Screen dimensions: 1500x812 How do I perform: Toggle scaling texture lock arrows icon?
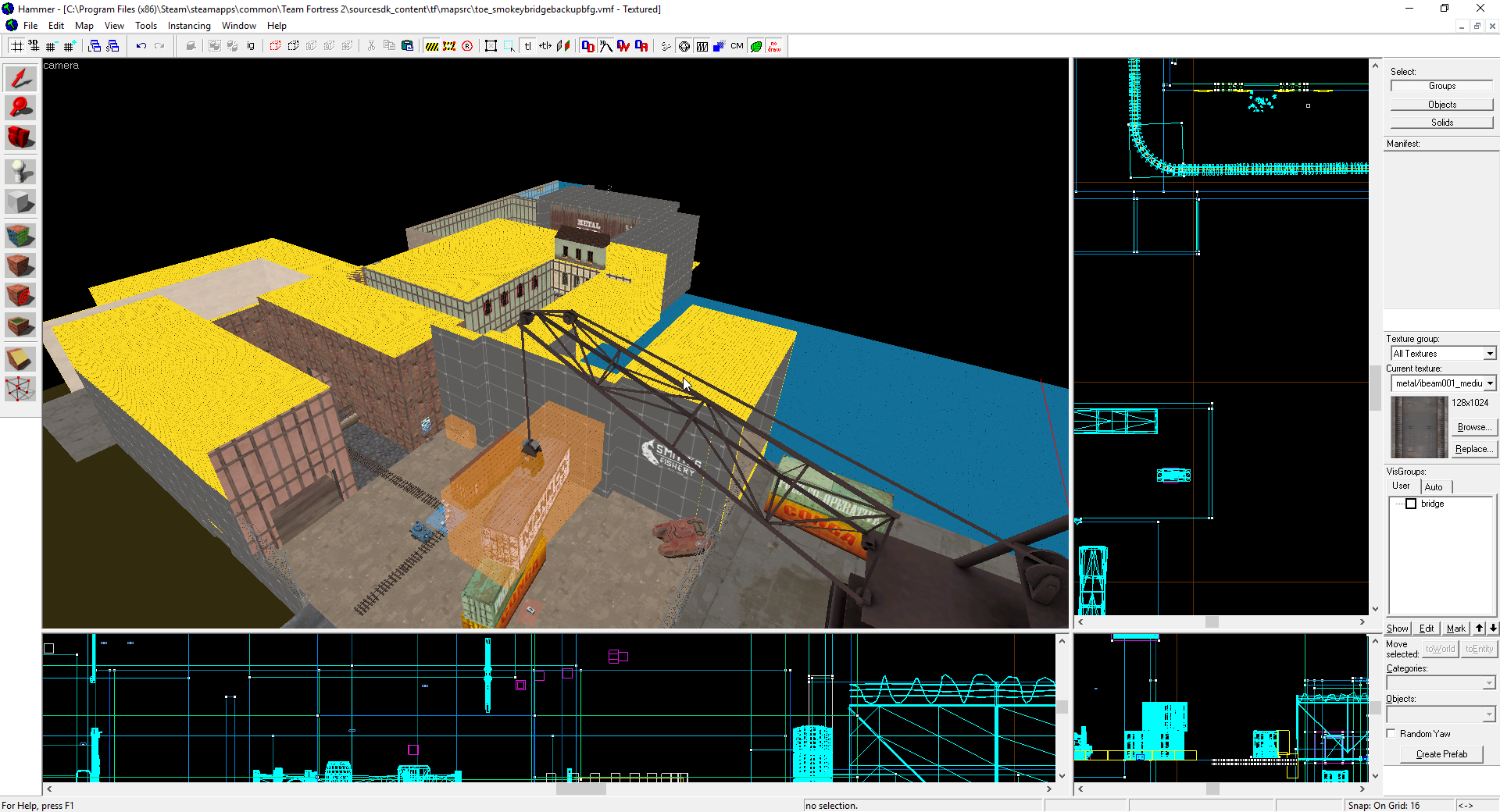pyautogui.click(x=545, y=46)
